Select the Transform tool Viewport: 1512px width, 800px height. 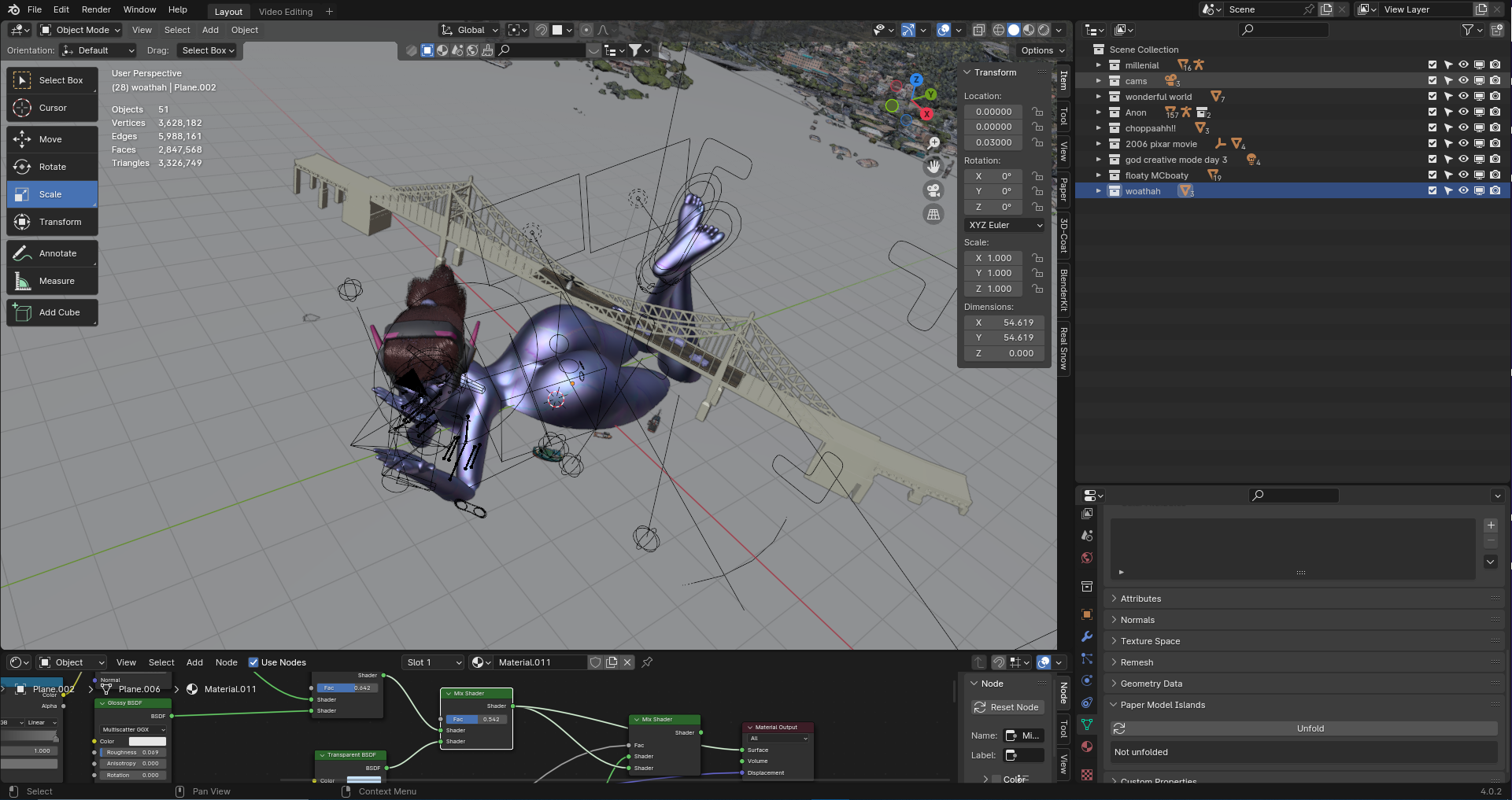tap(52, 222)
